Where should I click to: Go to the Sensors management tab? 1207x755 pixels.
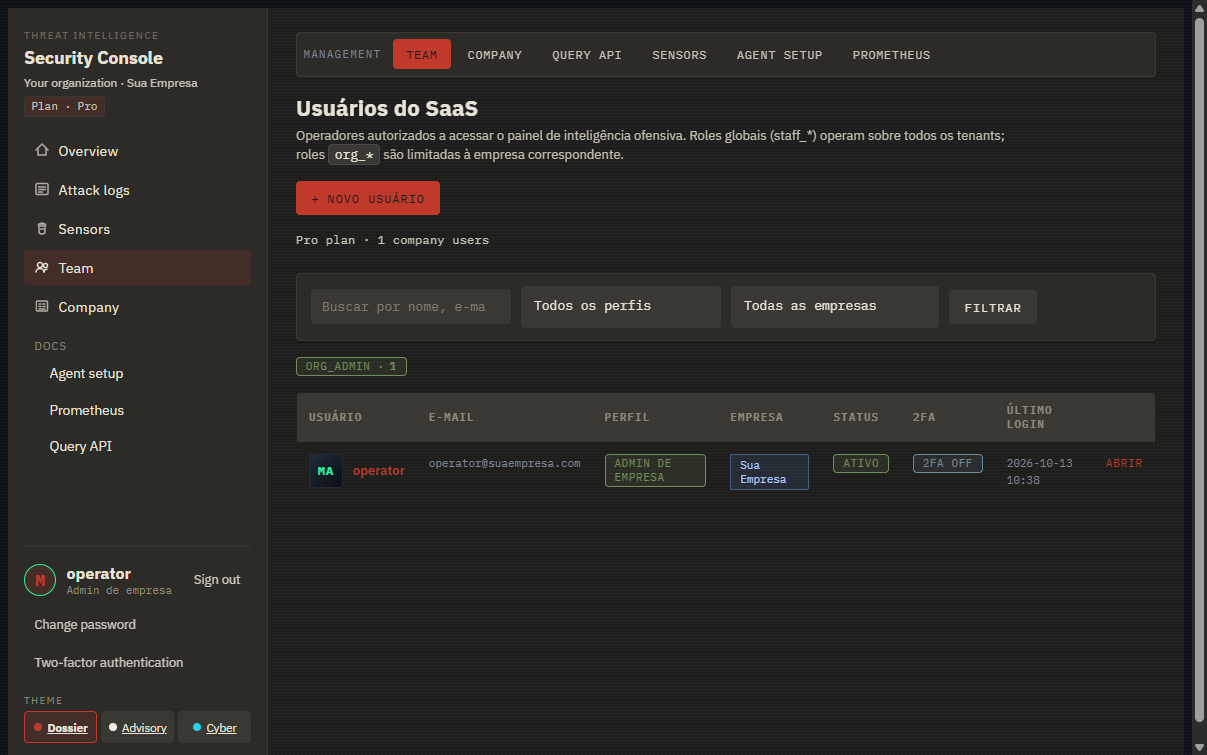tap(680, 55)
